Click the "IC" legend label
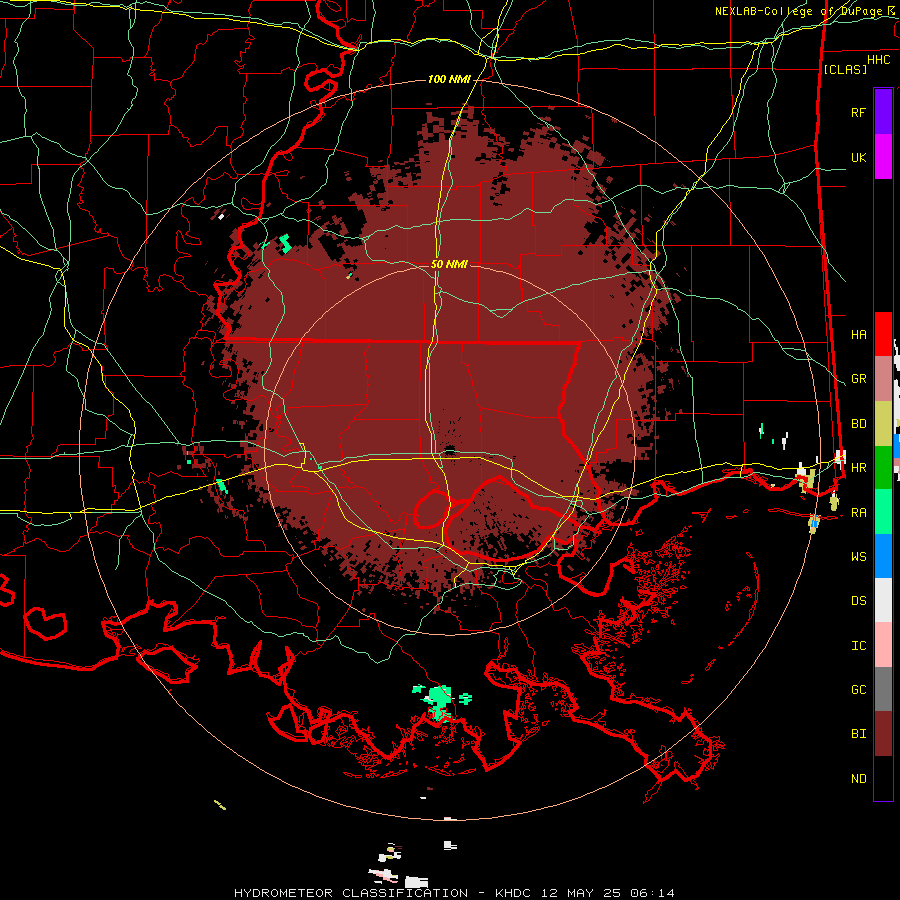The height and width of the screenshot is (900, 900). click(858, 646)
